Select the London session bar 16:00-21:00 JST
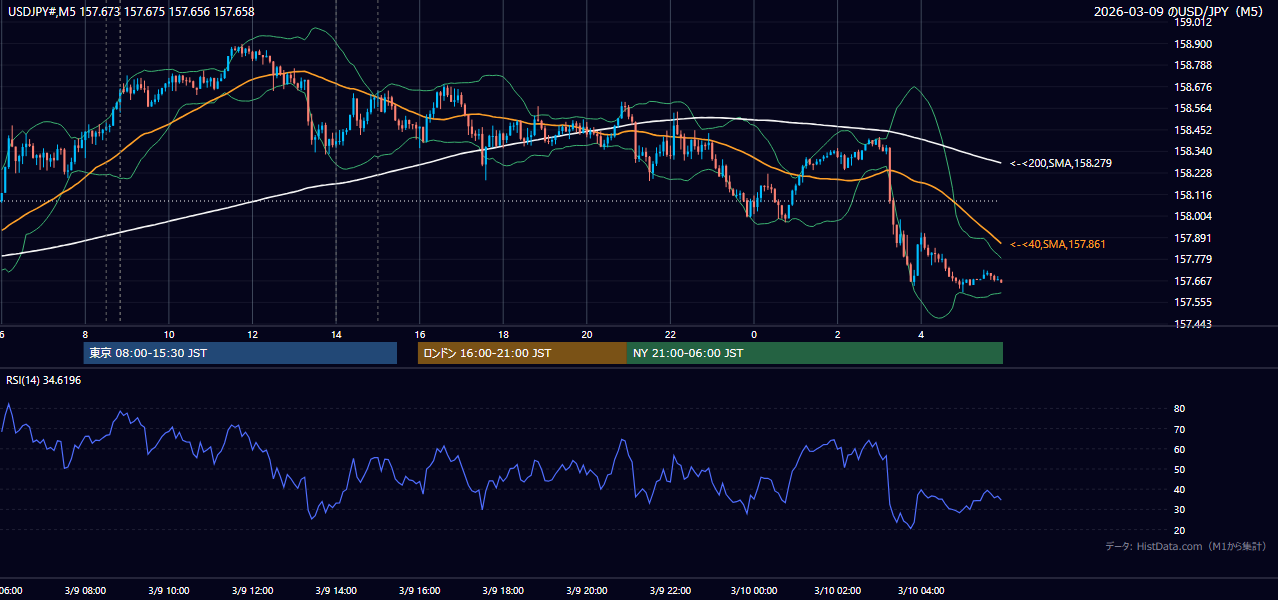 click(522, 353)
